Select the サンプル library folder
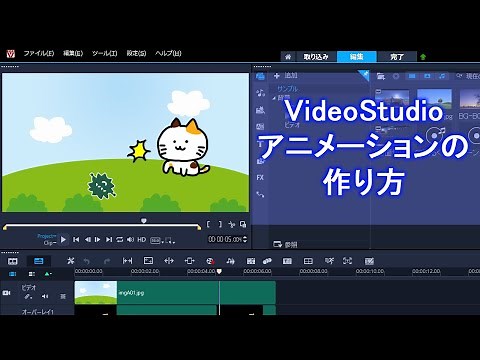480x360 pixels. click(287, 89)
